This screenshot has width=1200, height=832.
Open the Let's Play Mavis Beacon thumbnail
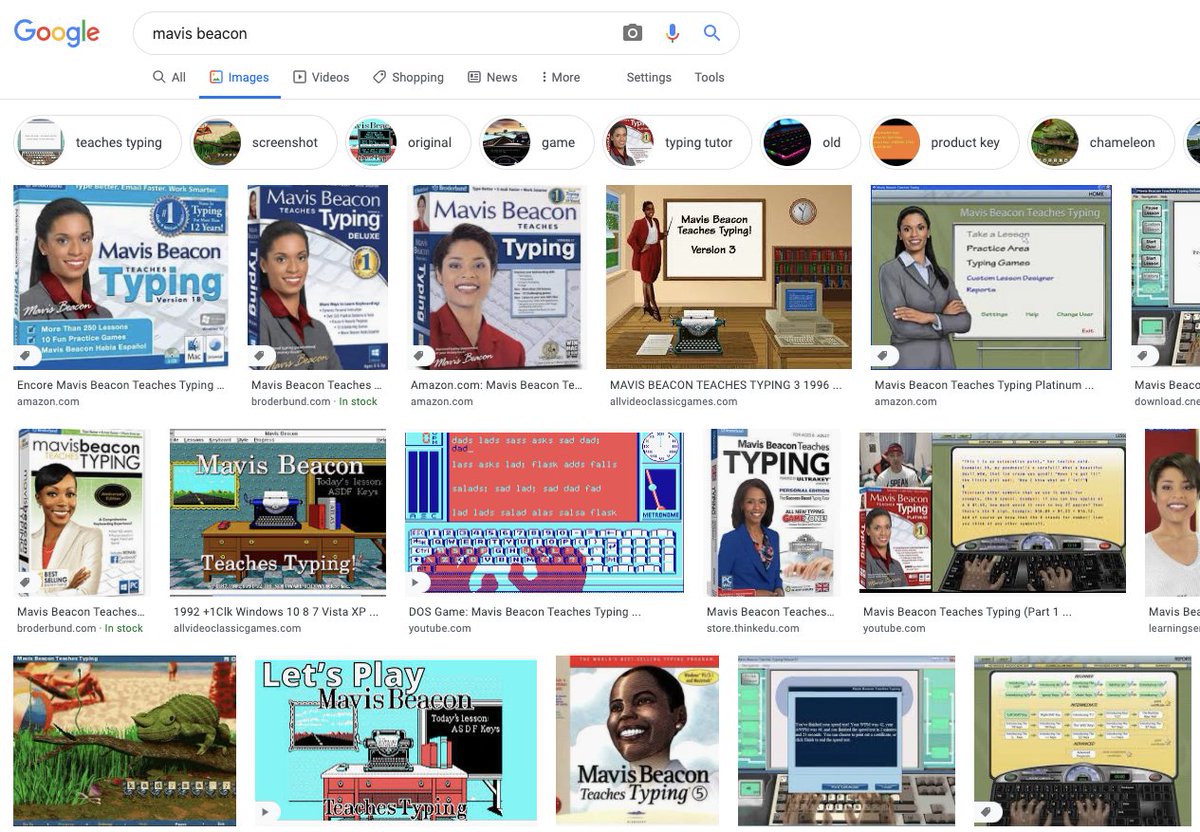(396, 740)
